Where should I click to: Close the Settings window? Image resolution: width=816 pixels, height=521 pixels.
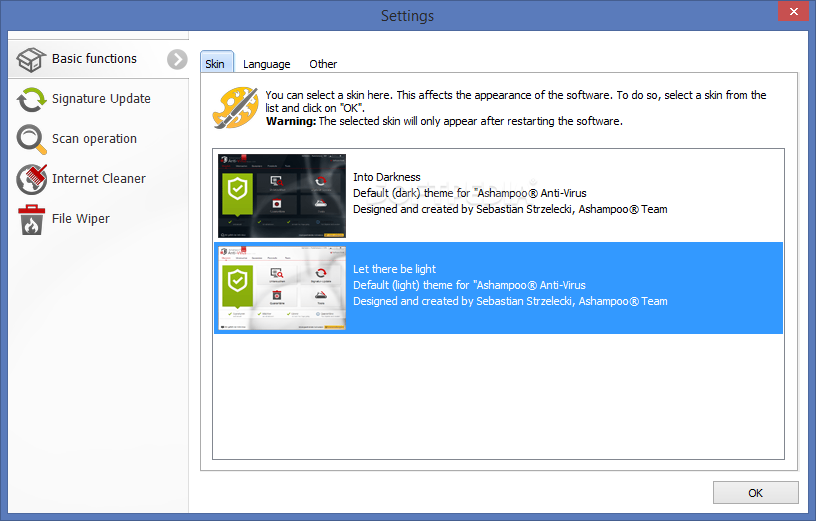tap(794, 11)
